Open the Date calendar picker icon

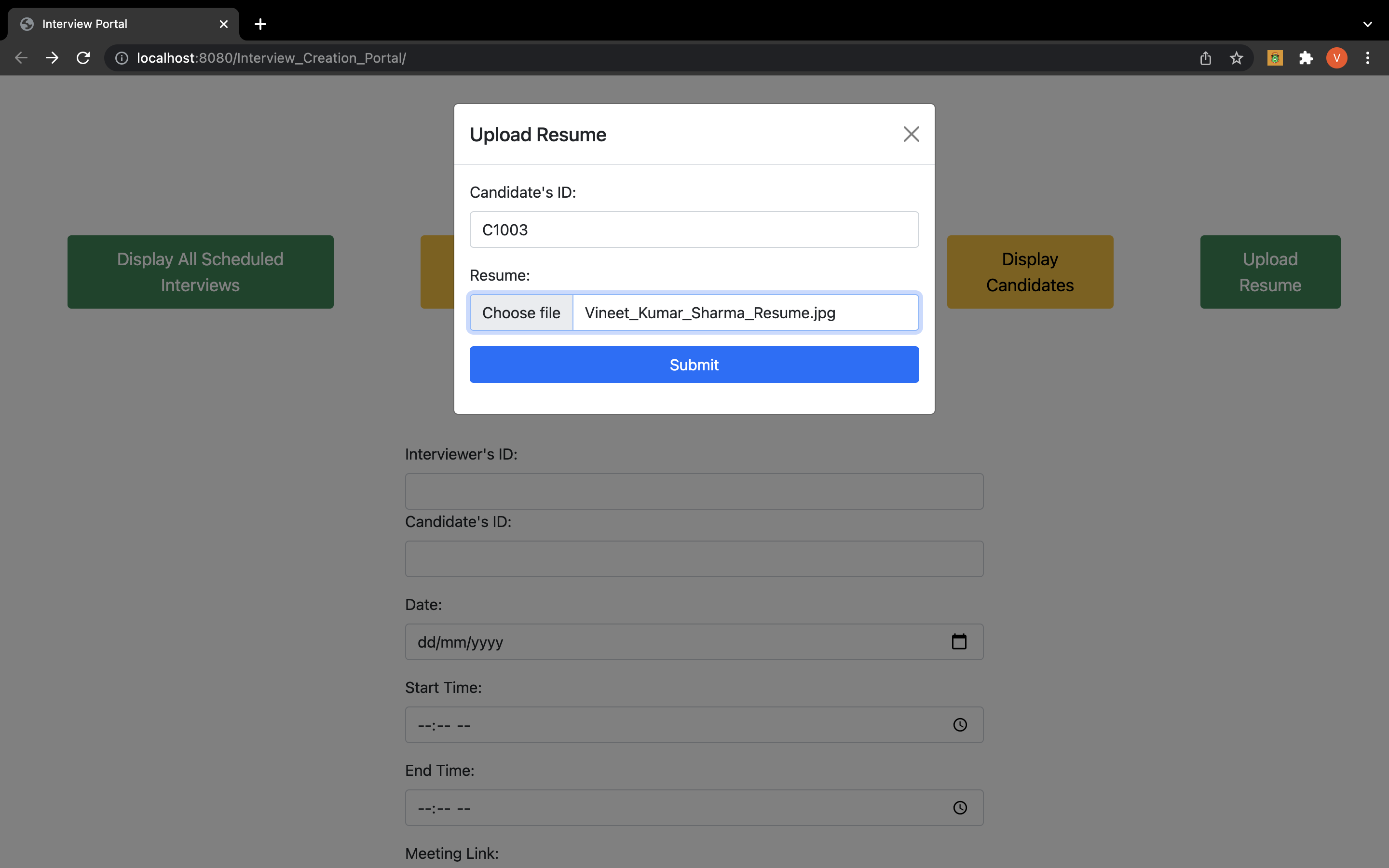tap(959, 642)
